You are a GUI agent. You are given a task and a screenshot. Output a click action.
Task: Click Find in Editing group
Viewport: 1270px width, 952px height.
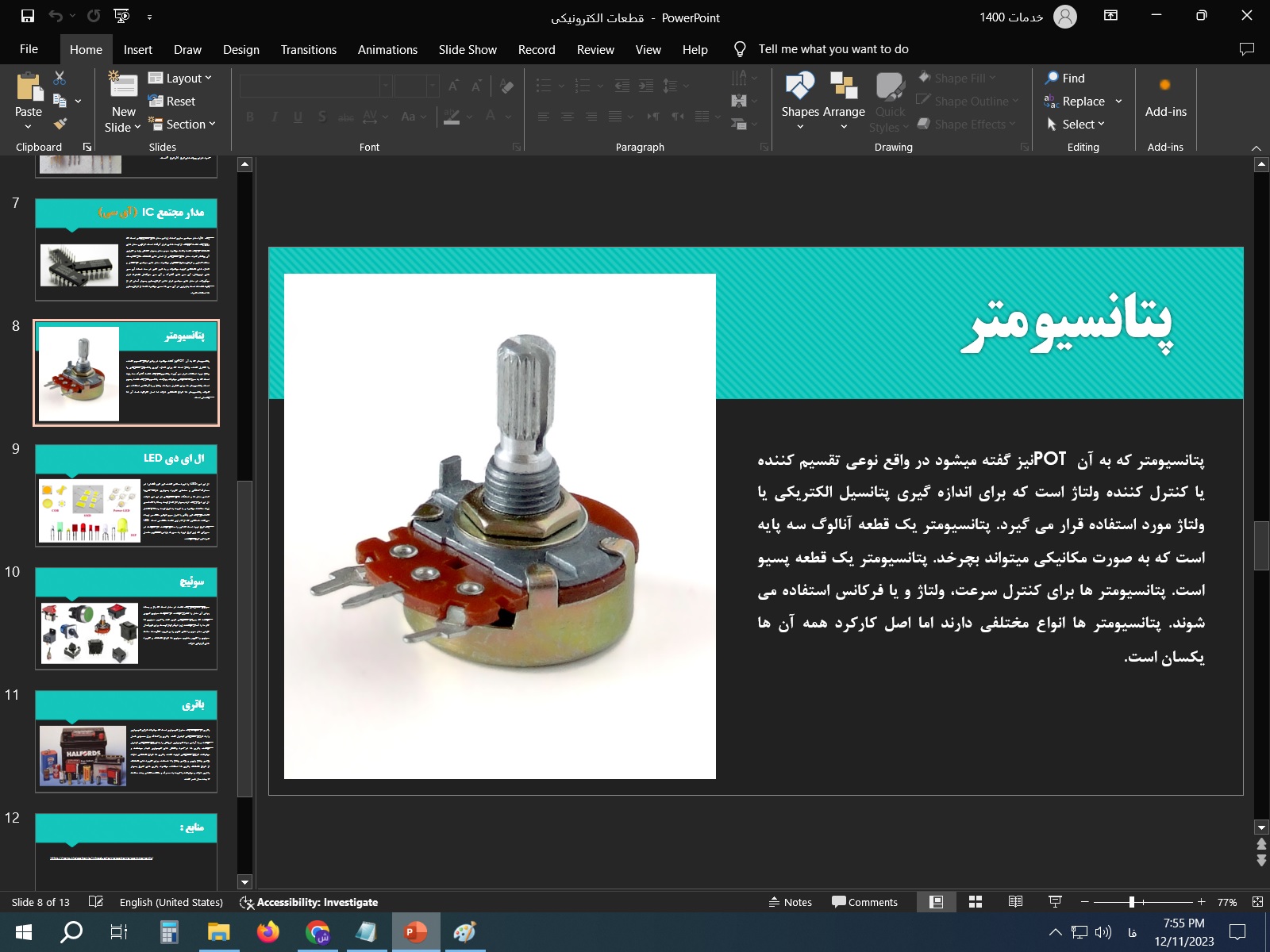tap(1064, 78)
